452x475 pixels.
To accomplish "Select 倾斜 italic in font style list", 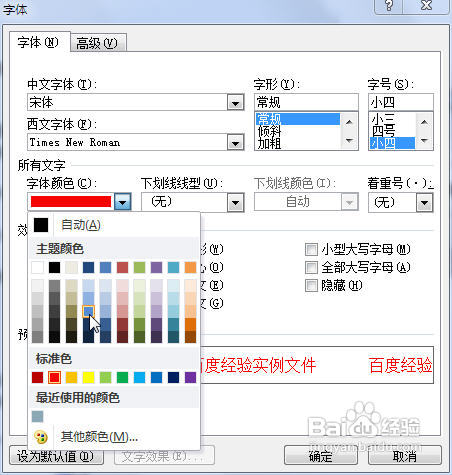I will [298, 131].
